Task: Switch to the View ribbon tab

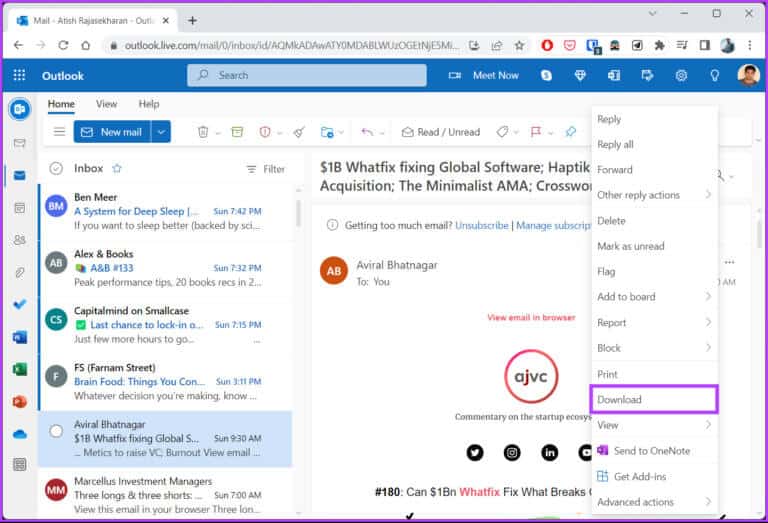Action: tap(106, 104)
